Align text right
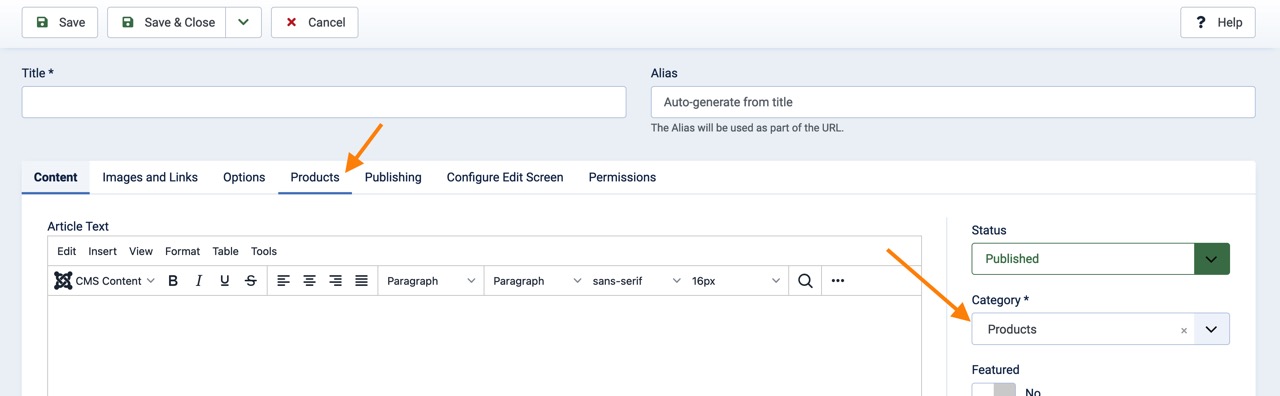This screenshot has height=396, width=1280. (x=336, y=281)
